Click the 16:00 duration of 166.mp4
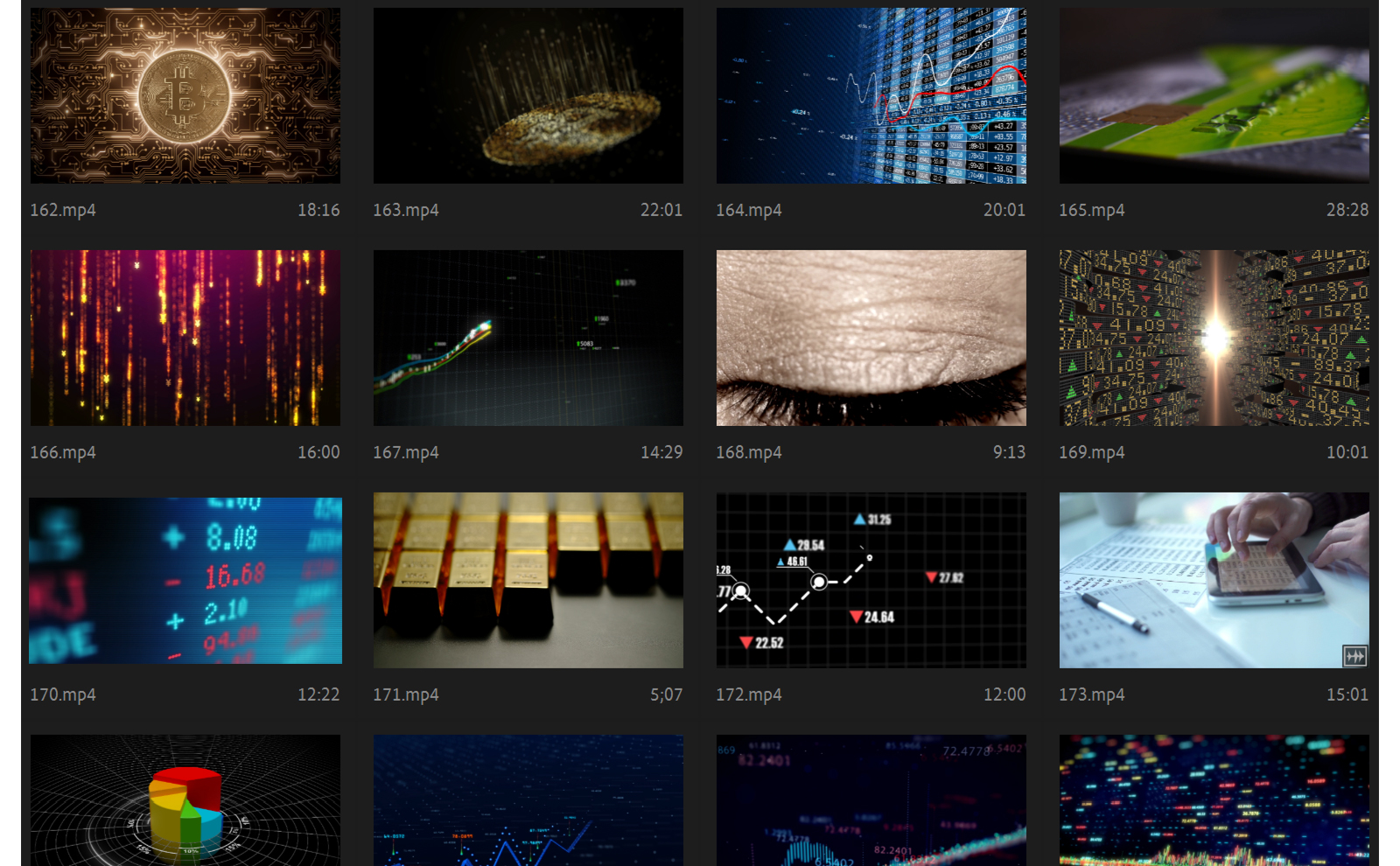 click(318, 452)
